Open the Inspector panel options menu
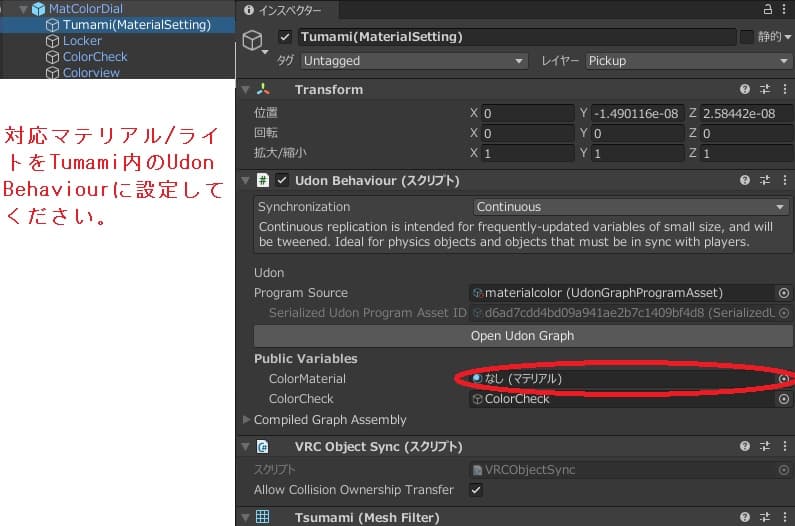 [x=785, y=9]
